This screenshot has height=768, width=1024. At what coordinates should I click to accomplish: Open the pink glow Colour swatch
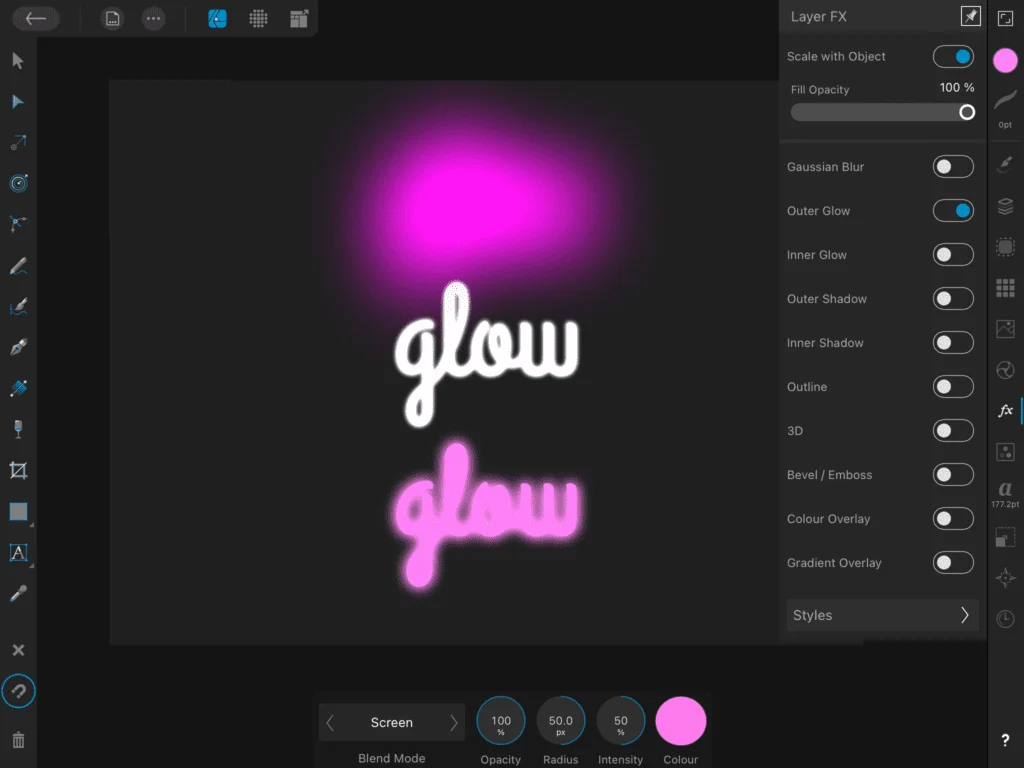coord(680,722)
